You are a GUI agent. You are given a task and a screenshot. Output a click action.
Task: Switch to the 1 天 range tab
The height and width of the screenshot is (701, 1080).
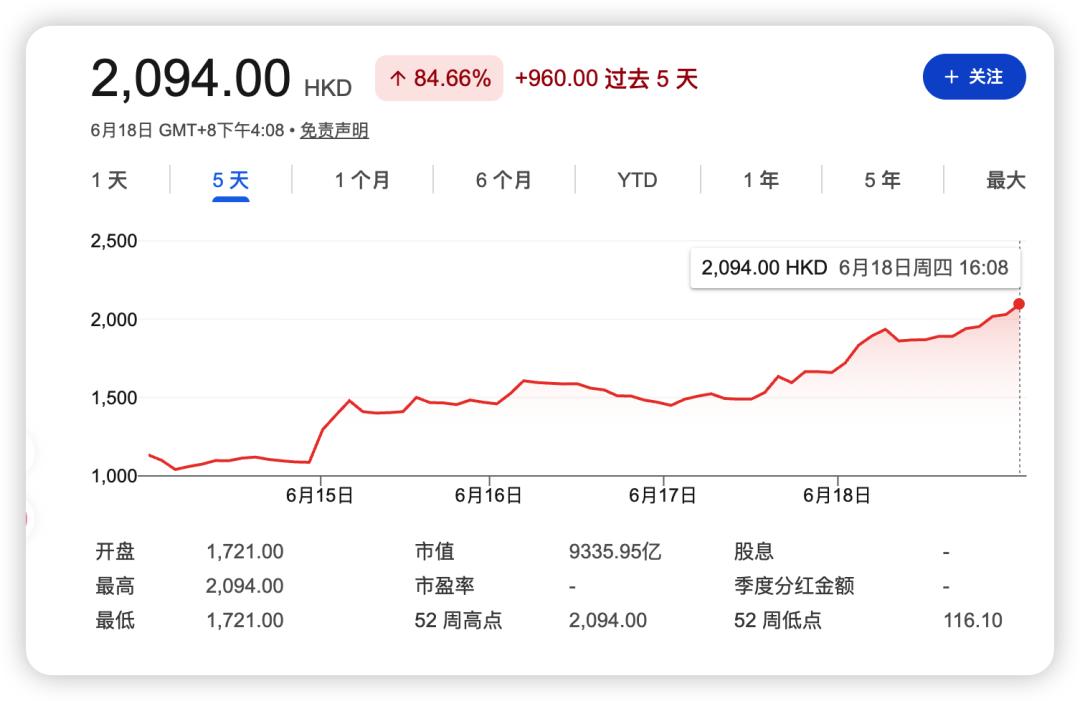[x=110, y=180]
